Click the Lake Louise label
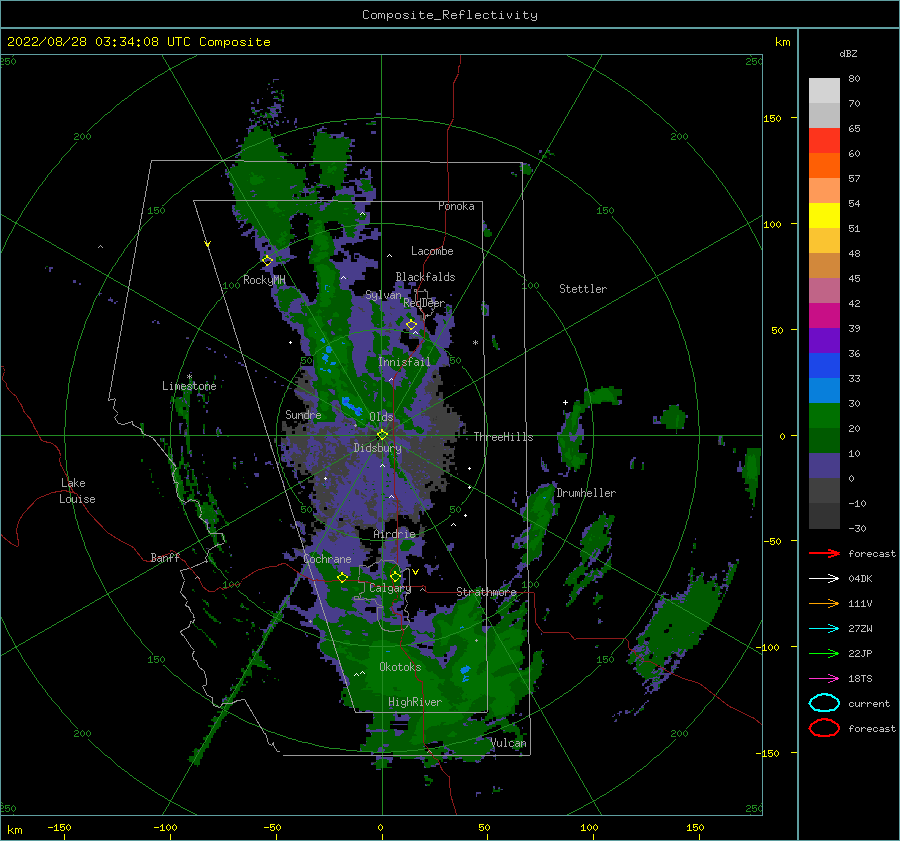 [77, 491]
